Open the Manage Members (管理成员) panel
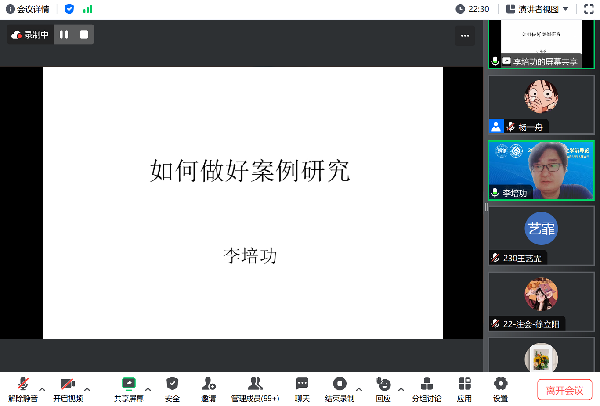Image resolution: width=600 pixels, height=406 pixels. pos(255,385)
